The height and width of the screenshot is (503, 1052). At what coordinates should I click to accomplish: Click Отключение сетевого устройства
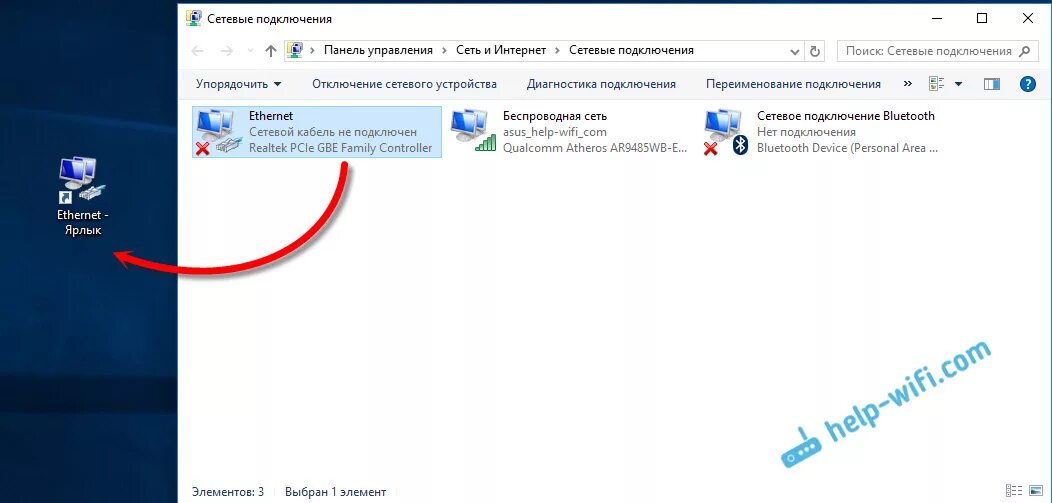coord(405,84)
